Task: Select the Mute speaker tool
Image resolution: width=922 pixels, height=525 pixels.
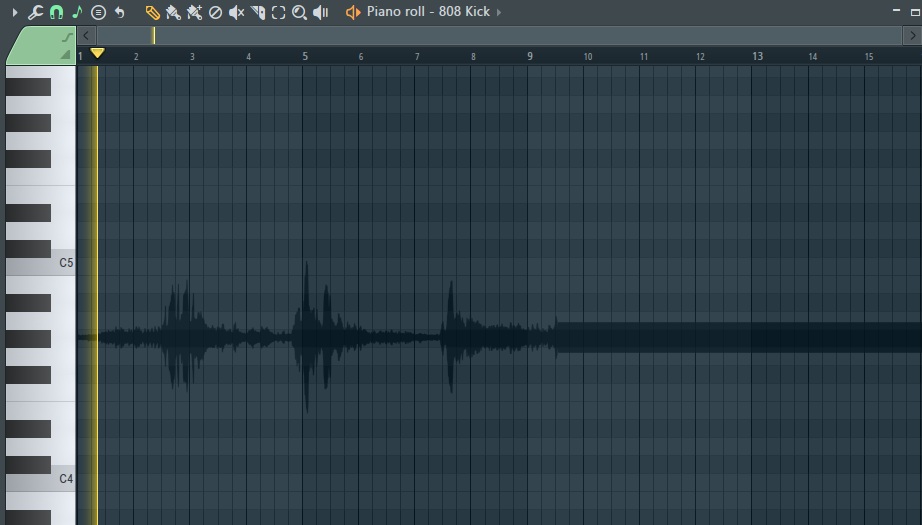Action: click(237, 12)
